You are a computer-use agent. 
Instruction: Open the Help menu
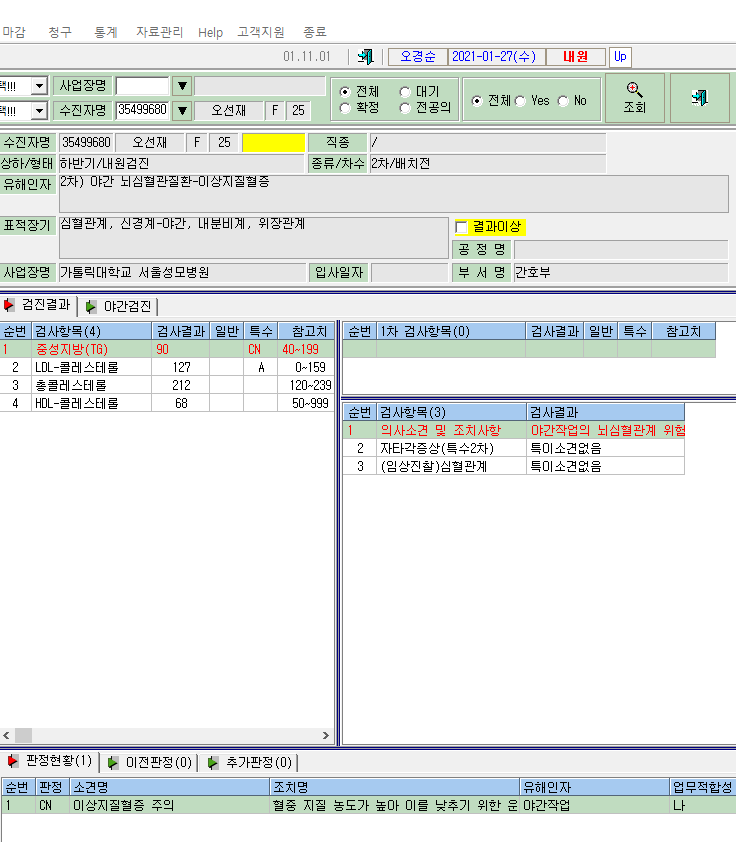point(210,33)
